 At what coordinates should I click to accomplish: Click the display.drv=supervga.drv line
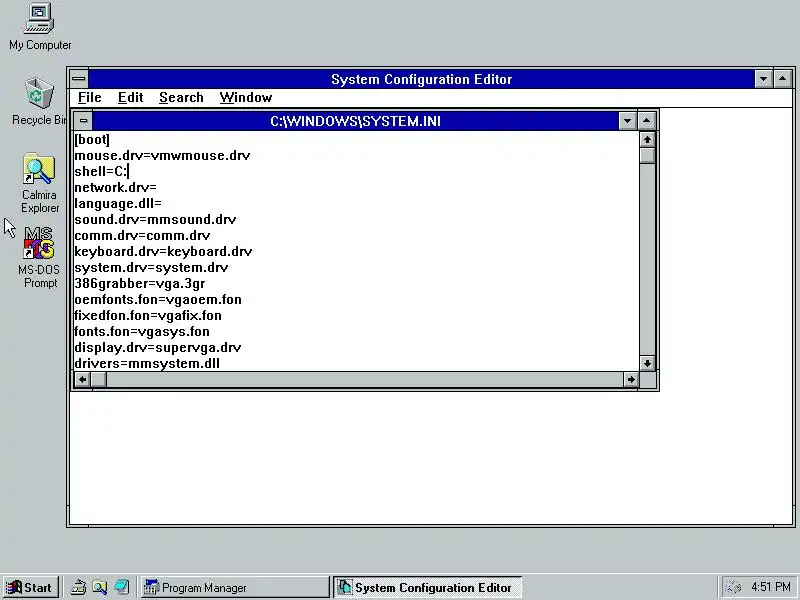click(158, 347)
